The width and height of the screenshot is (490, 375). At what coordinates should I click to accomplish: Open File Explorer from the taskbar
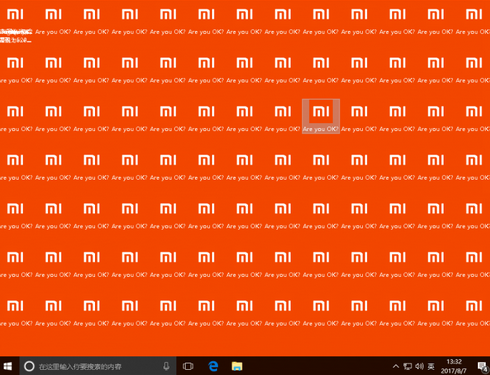tap(237, 366)
